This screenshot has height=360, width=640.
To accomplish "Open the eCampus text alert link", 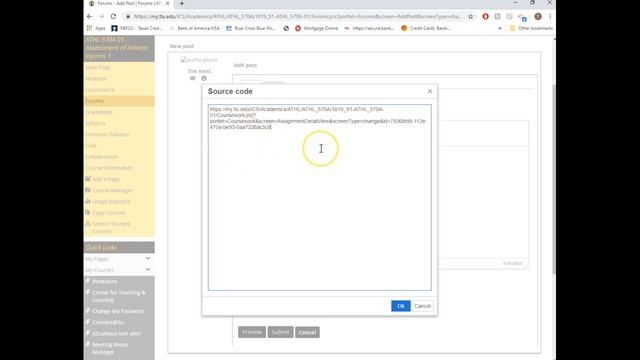I will (116, 333).
